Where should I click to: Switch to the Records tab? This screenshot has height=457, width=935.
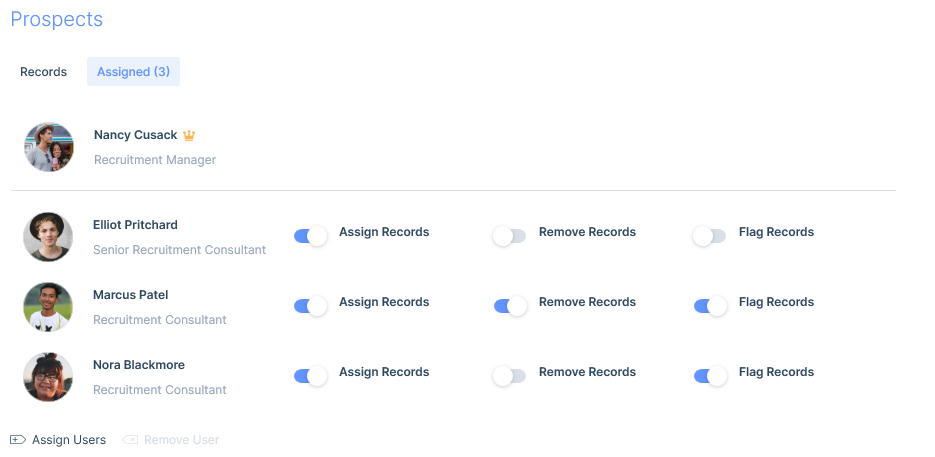[x=44, y=72]
